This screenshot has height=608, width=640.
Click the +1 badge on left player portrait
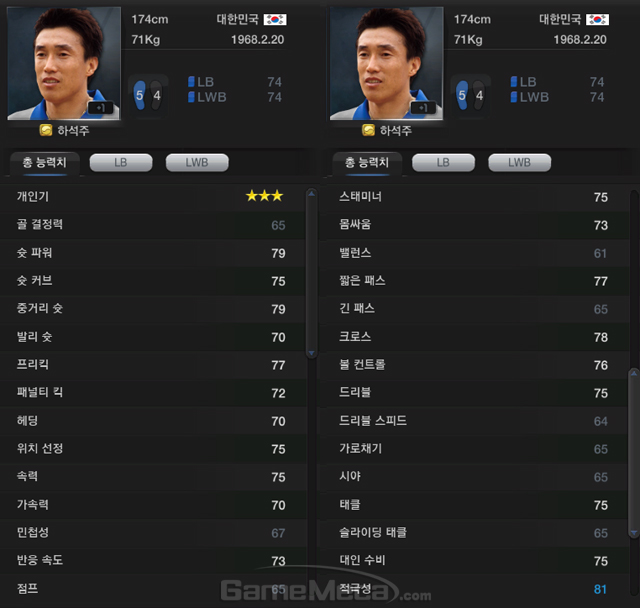tap(100, 108)
